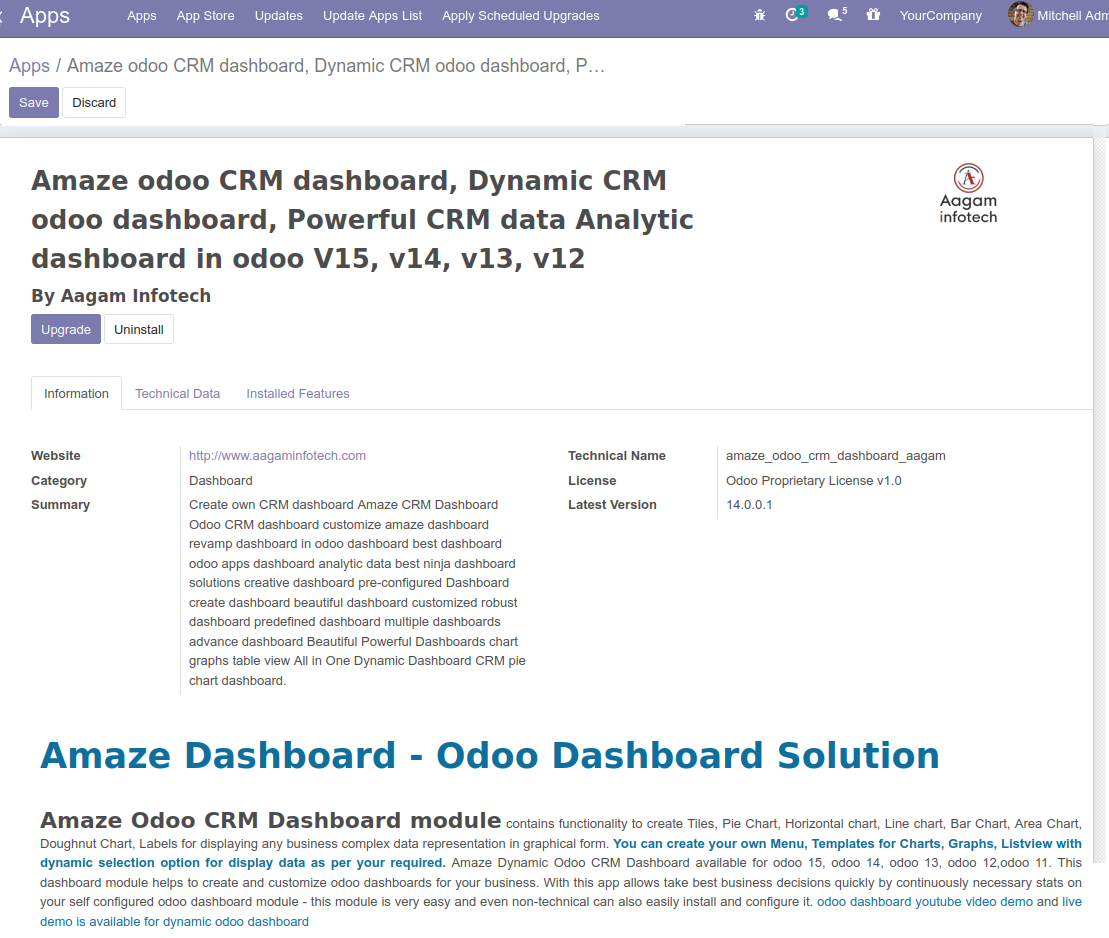This screenshot has height=938, width=1109.
Task: Click the Amaze Dashboard - Odoo Dashboard Solution heading
Action: 489,755
